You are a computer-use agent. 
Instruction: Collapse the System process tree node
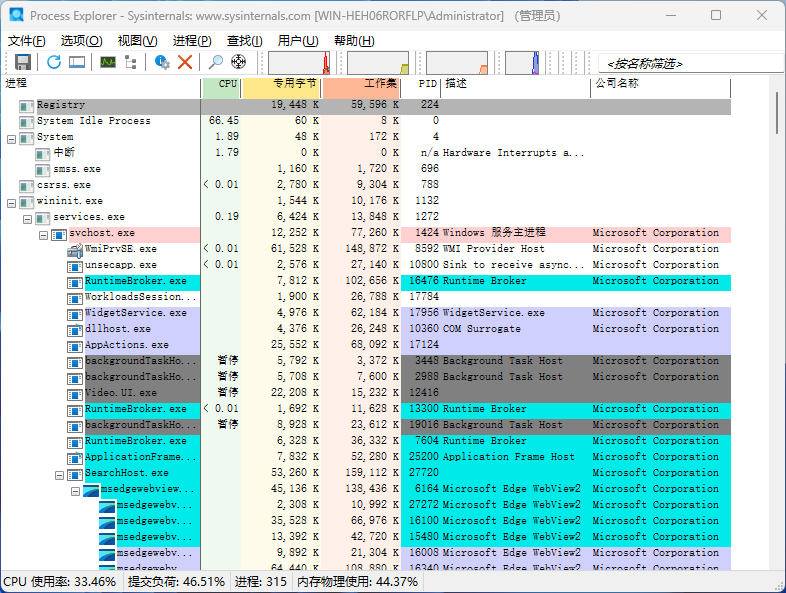[x=12, y=139]
